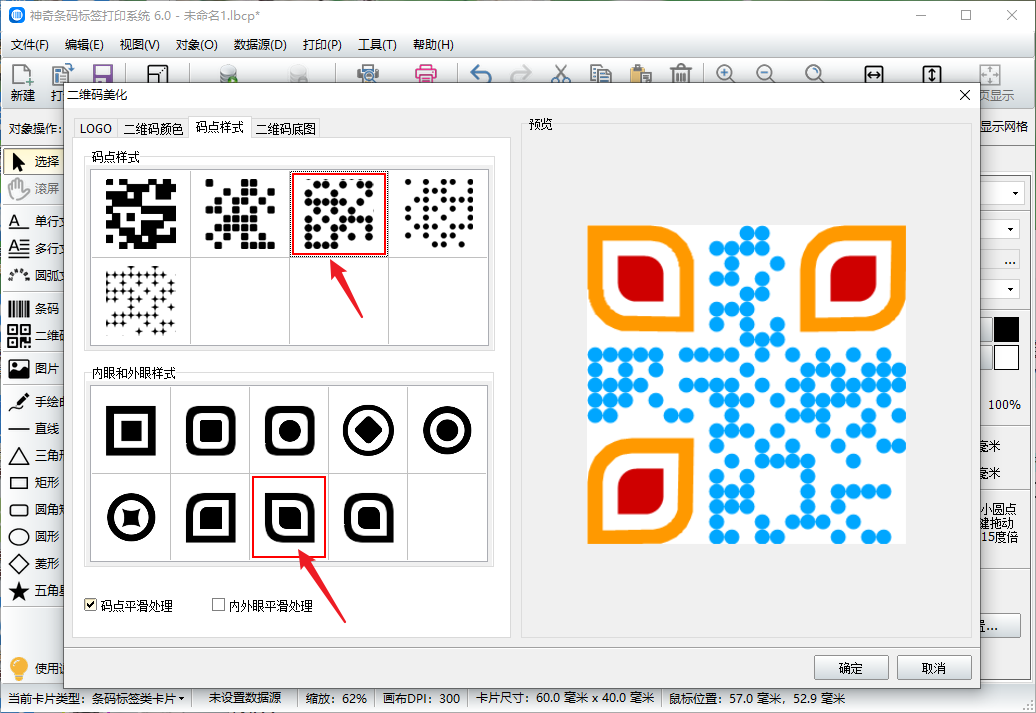Choose the small squares dot style
This screenshot has height=713, width=1036.
(x=240, y=213)
